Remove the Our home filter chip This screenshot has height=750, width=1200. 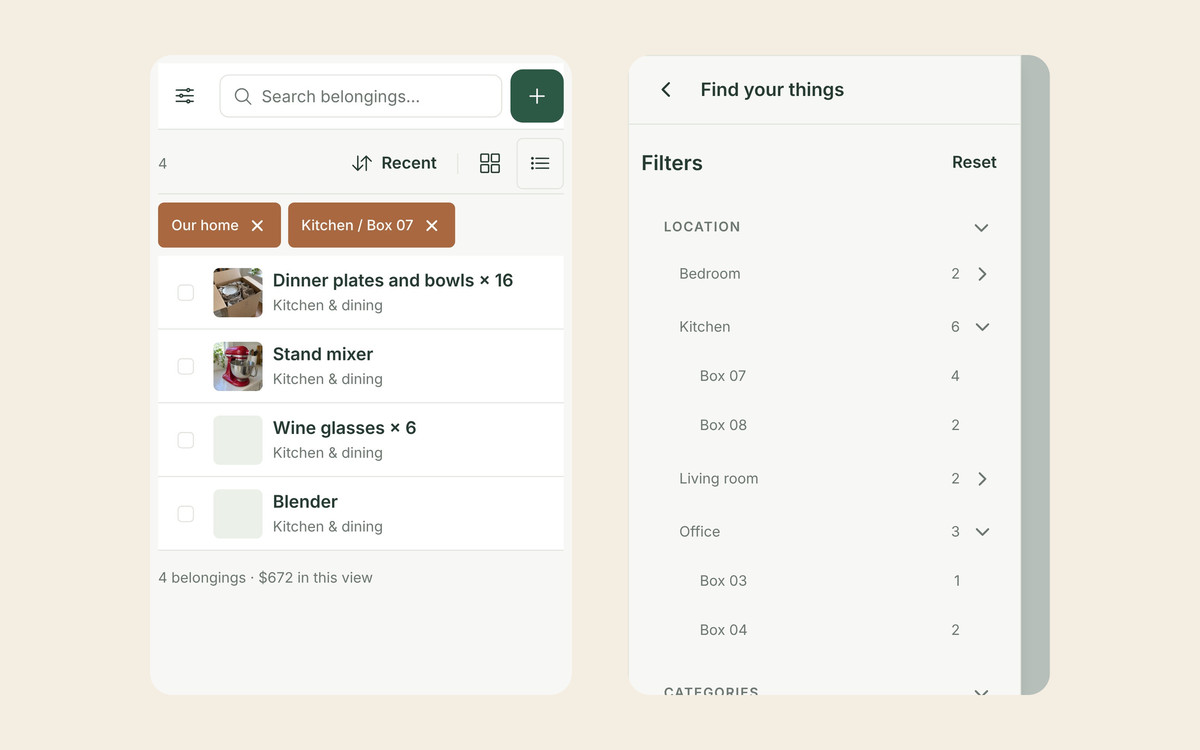point(257,226)
